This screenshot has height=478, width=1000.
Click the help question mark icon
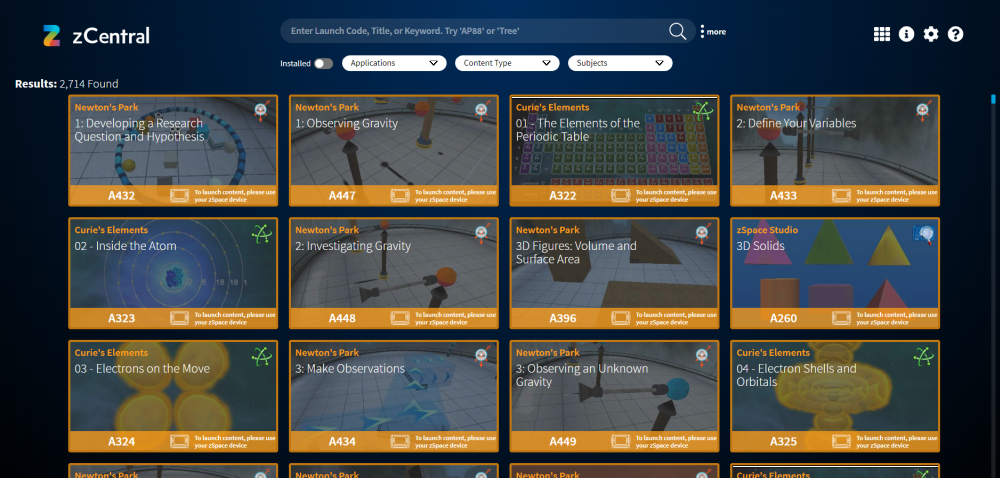click(955, 34)
